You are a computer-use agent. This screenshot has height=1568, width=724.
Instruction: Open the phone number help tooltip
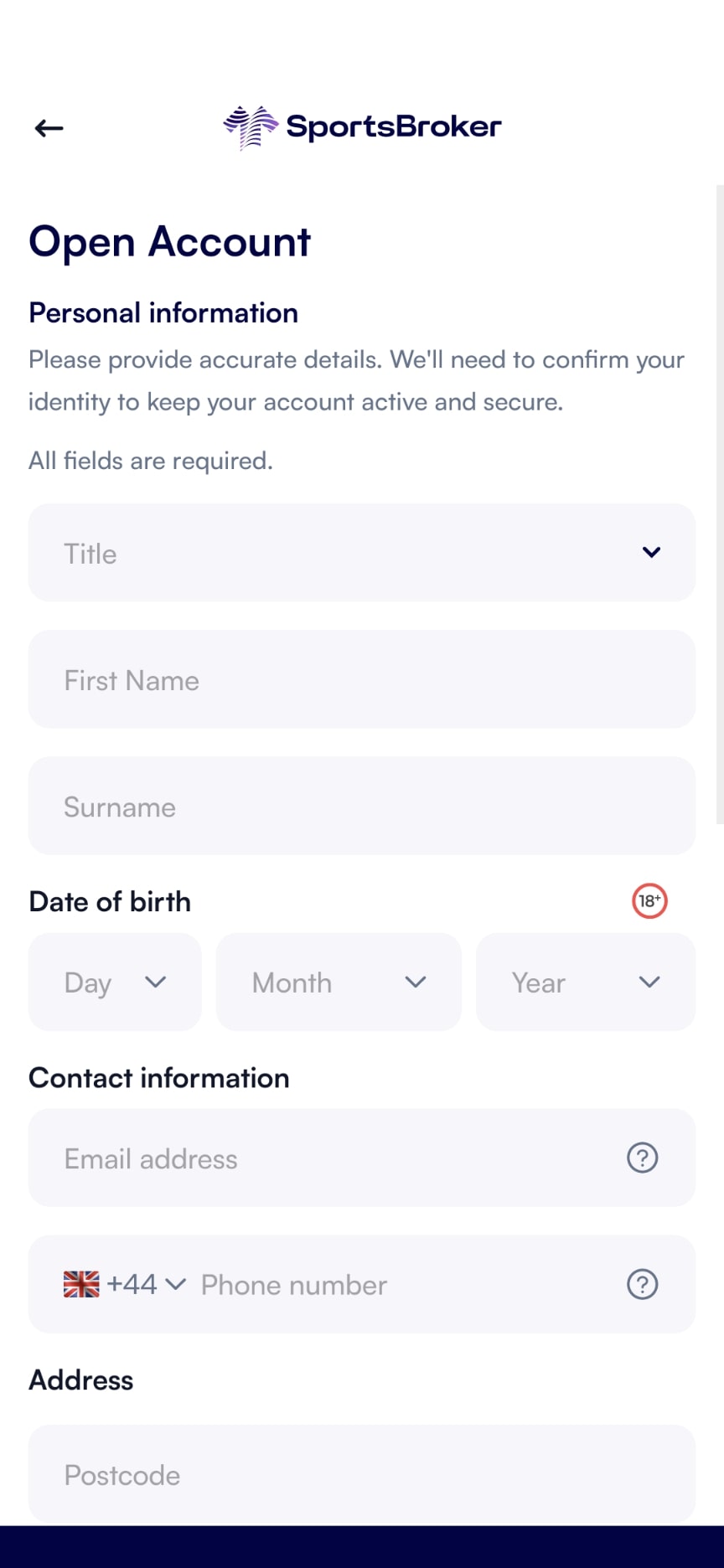642,1284
